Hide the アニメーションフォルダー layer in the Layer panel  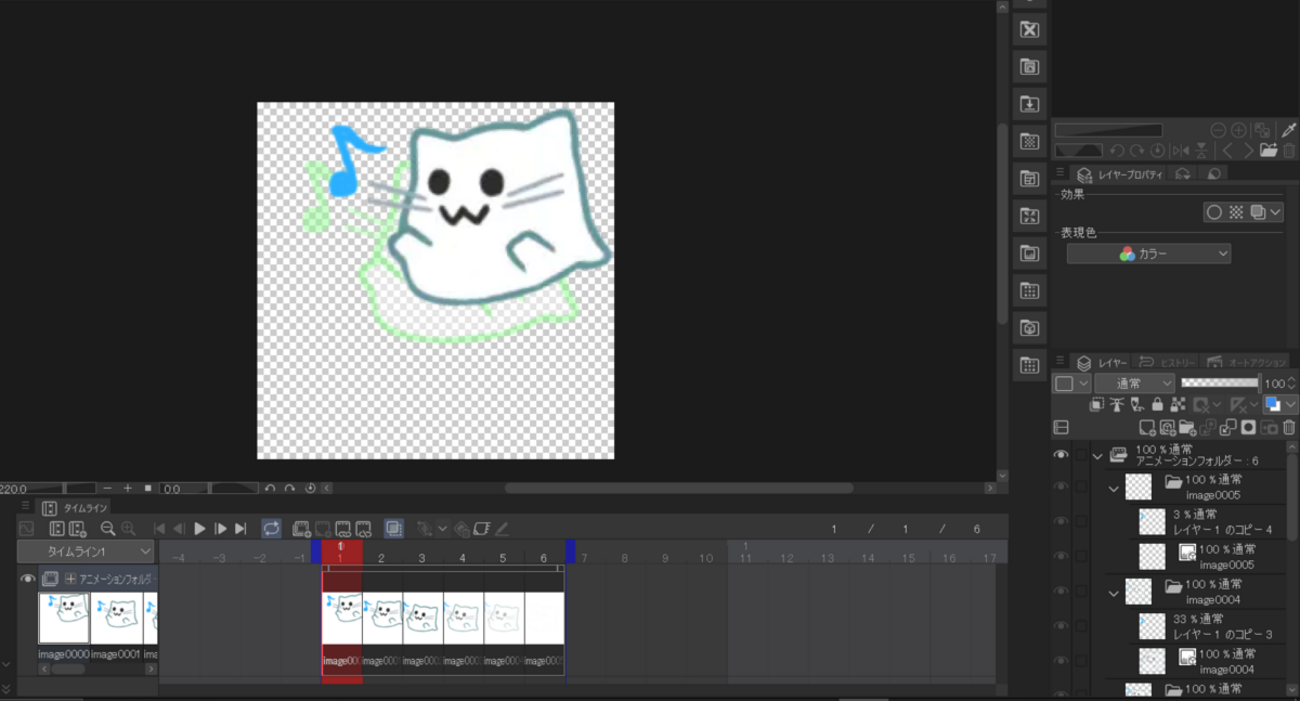click(1061, 455)
